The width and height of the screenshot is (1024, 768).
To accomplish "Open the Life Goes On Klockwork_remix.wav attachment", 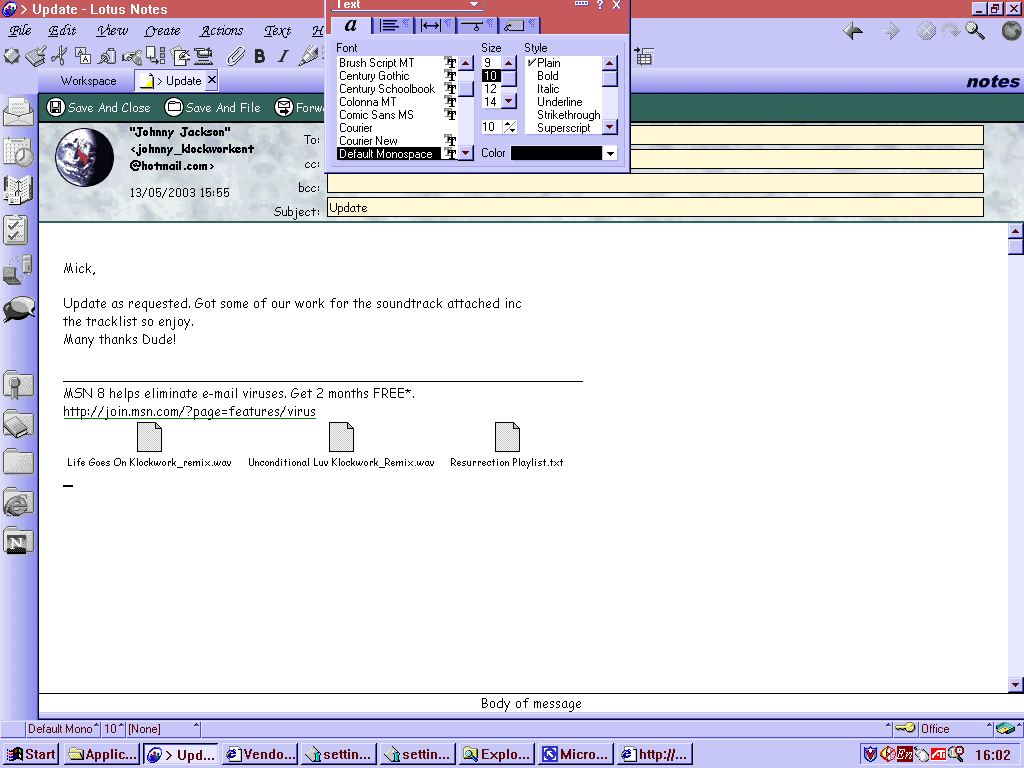I will [x=149, y=438].
